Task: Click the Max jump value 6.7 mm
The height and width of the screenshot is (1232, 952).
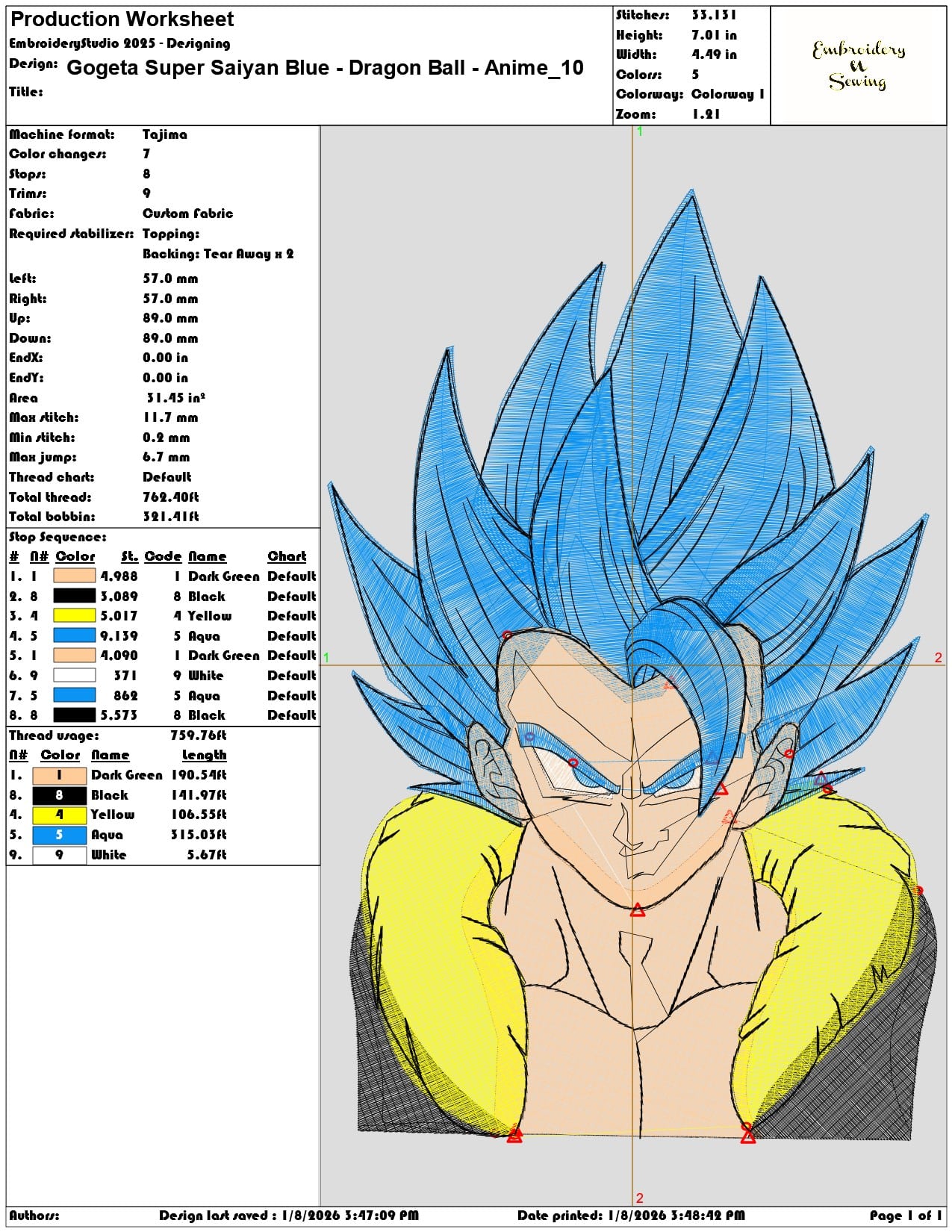Action: (166, 457)
